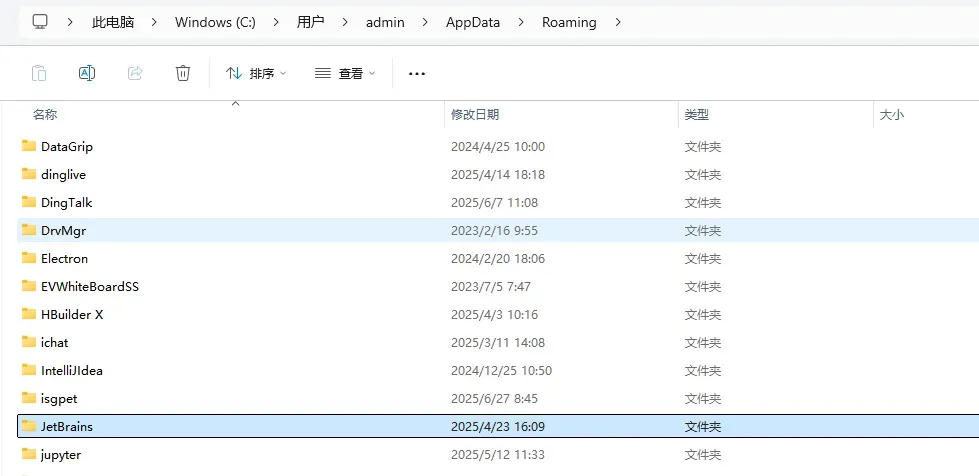
Task: Select the HBuilder X folder icon
Action: [29, 314]
